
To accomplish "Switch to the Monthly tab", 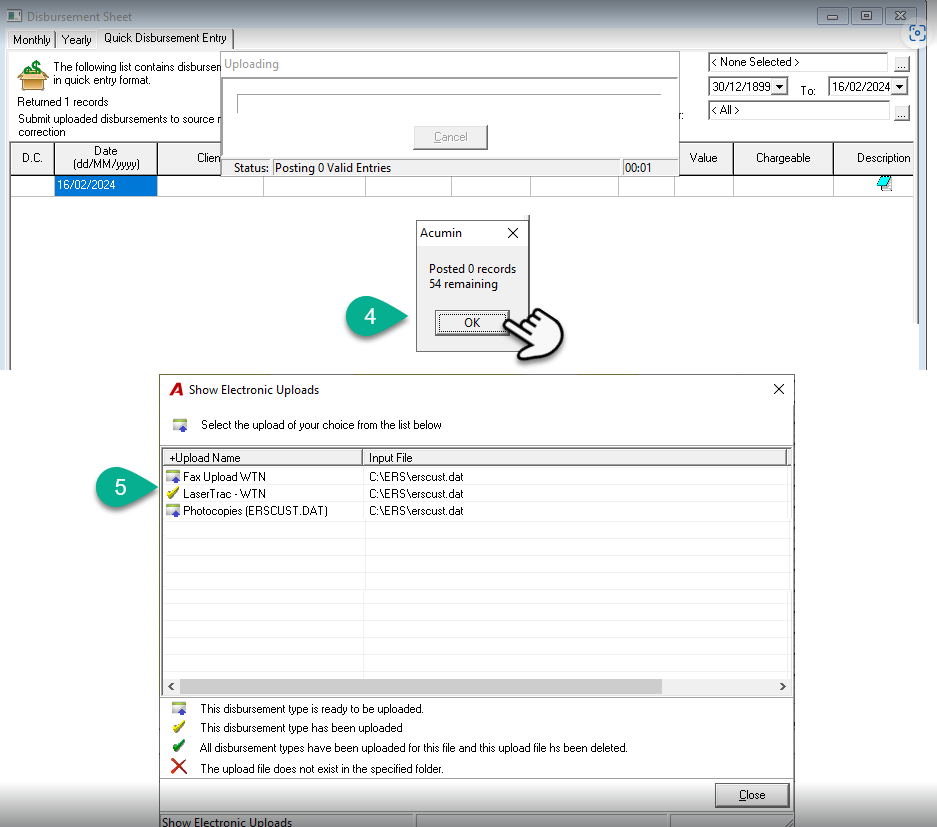I will 32,40.
